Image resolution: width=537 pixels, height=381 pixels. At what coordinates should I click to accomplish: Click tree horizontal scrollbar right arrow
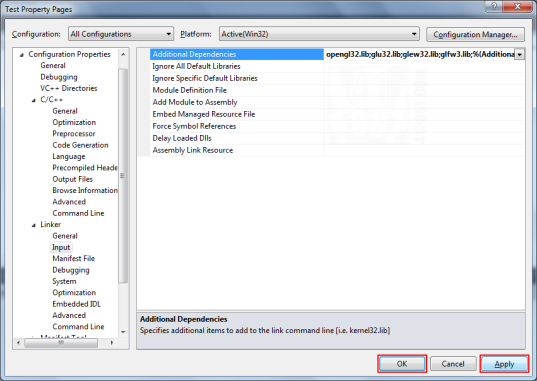click(112, 343)
